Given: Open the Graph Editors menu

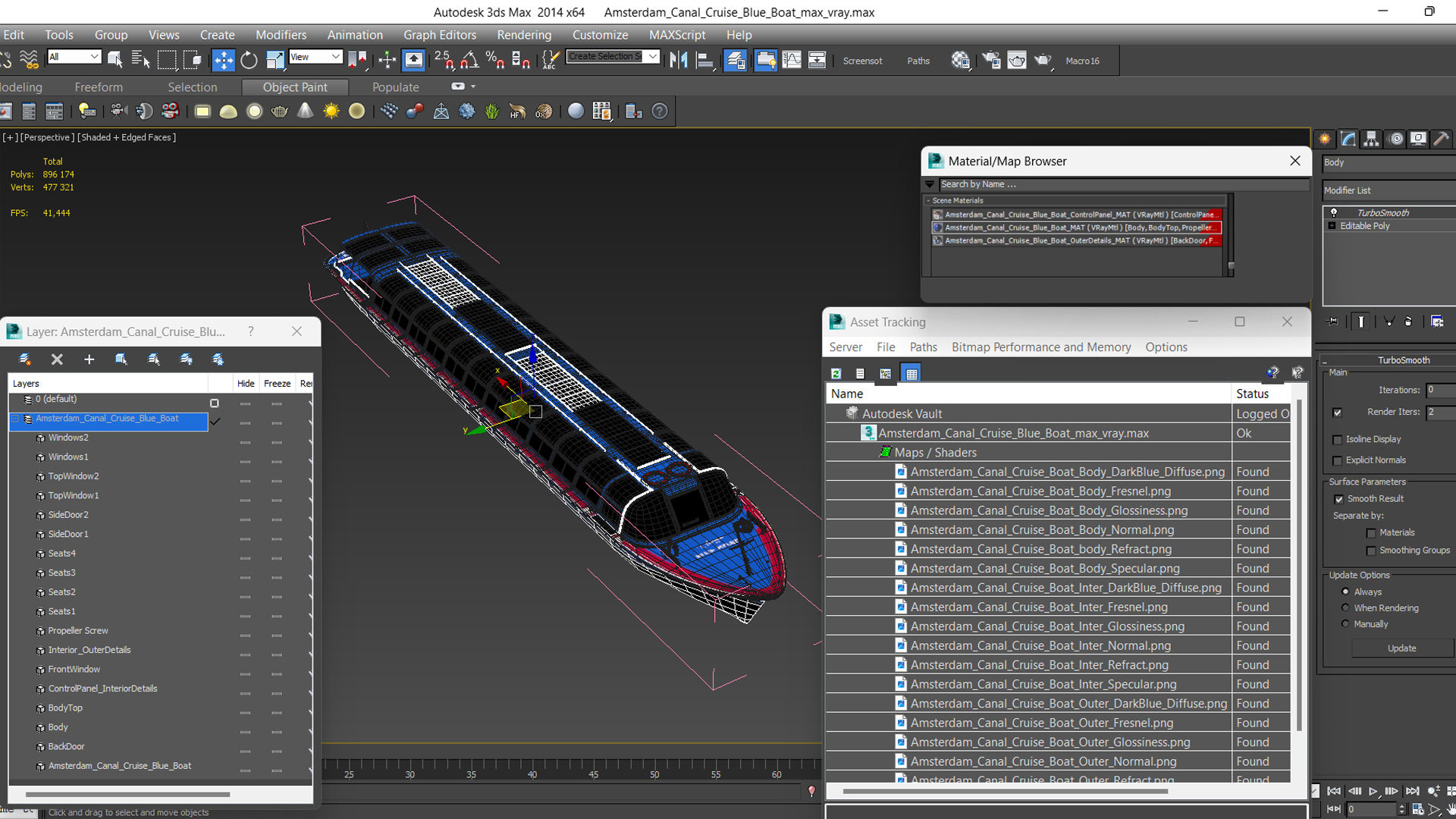Looking at the screenshot, I should coord(440,35).
